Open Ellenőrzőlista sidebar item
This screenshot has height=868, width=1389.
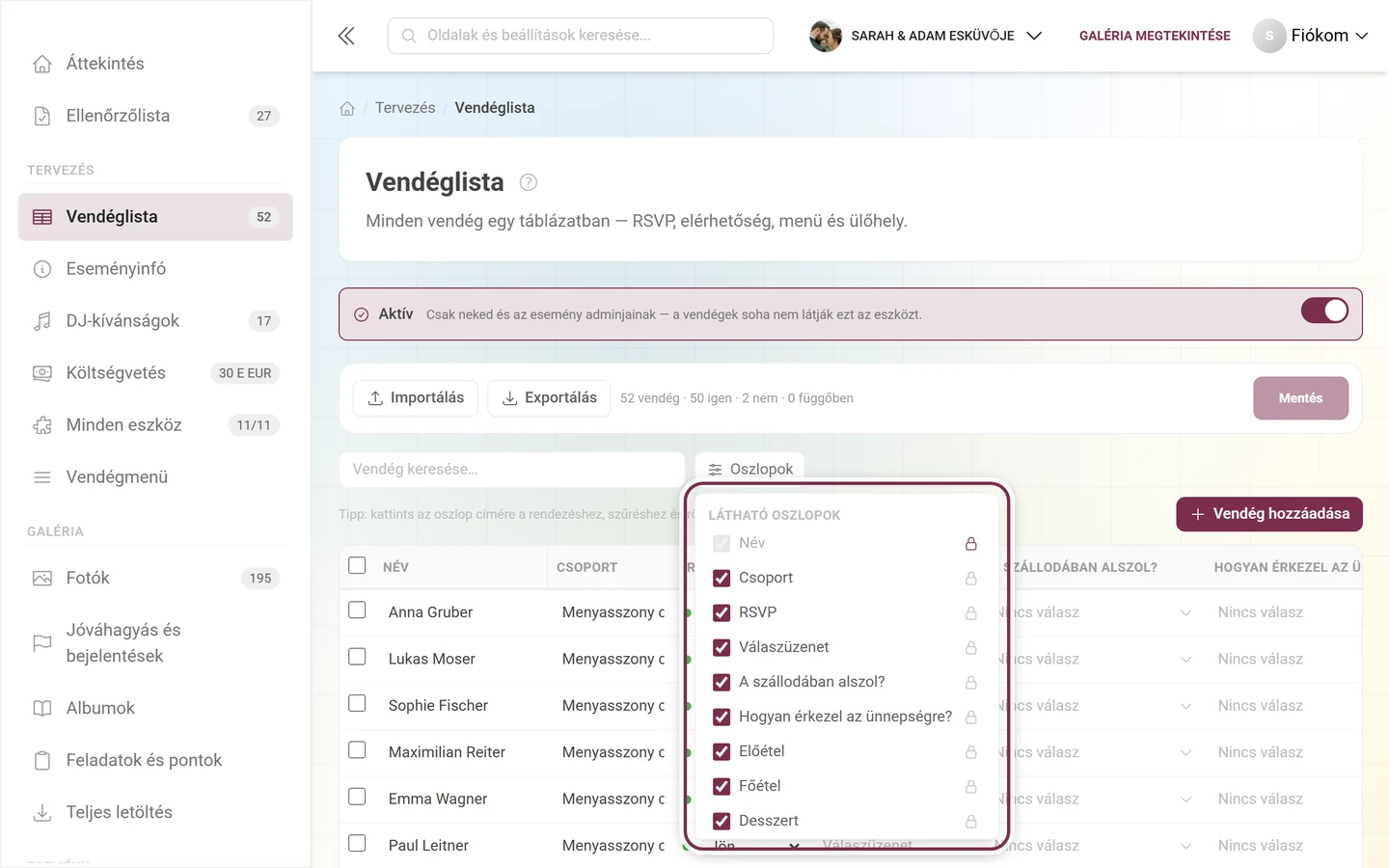click(x=155, y=116)
